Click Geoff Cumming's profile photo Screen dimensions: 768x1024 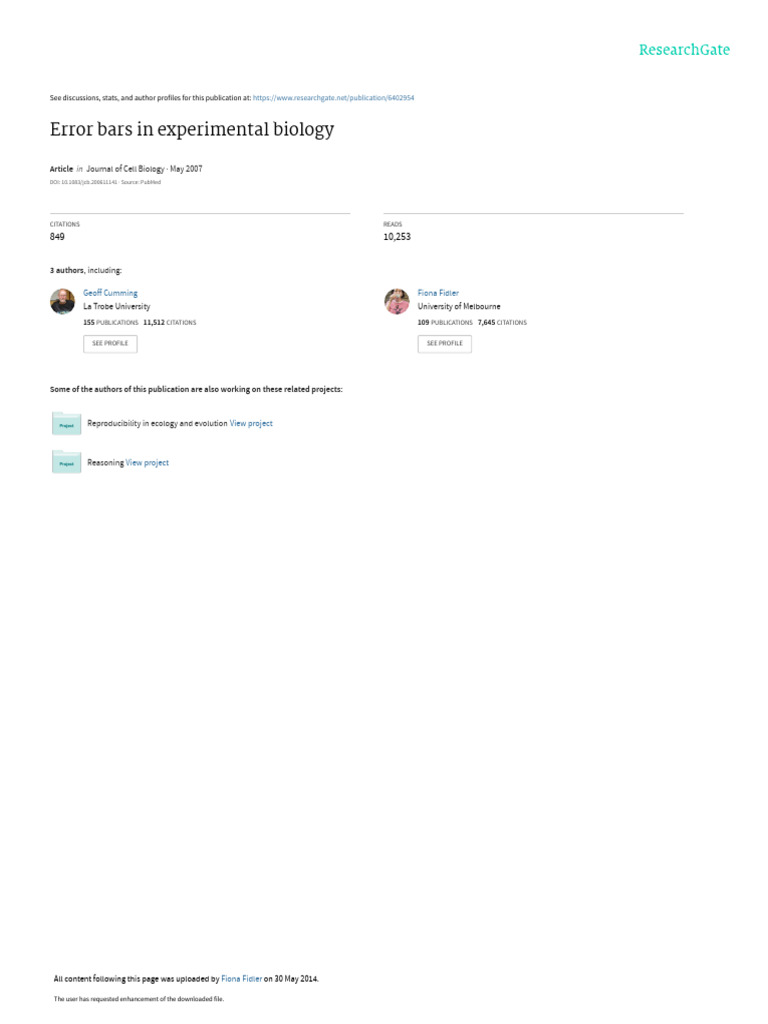62,301
